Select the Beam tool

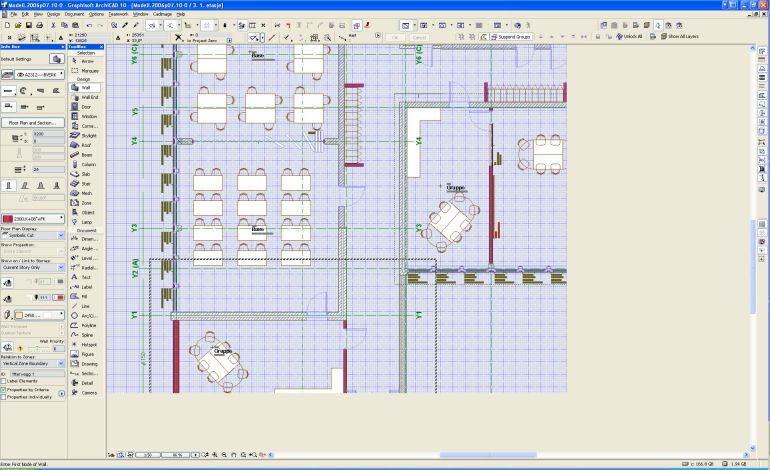point(86,155)
